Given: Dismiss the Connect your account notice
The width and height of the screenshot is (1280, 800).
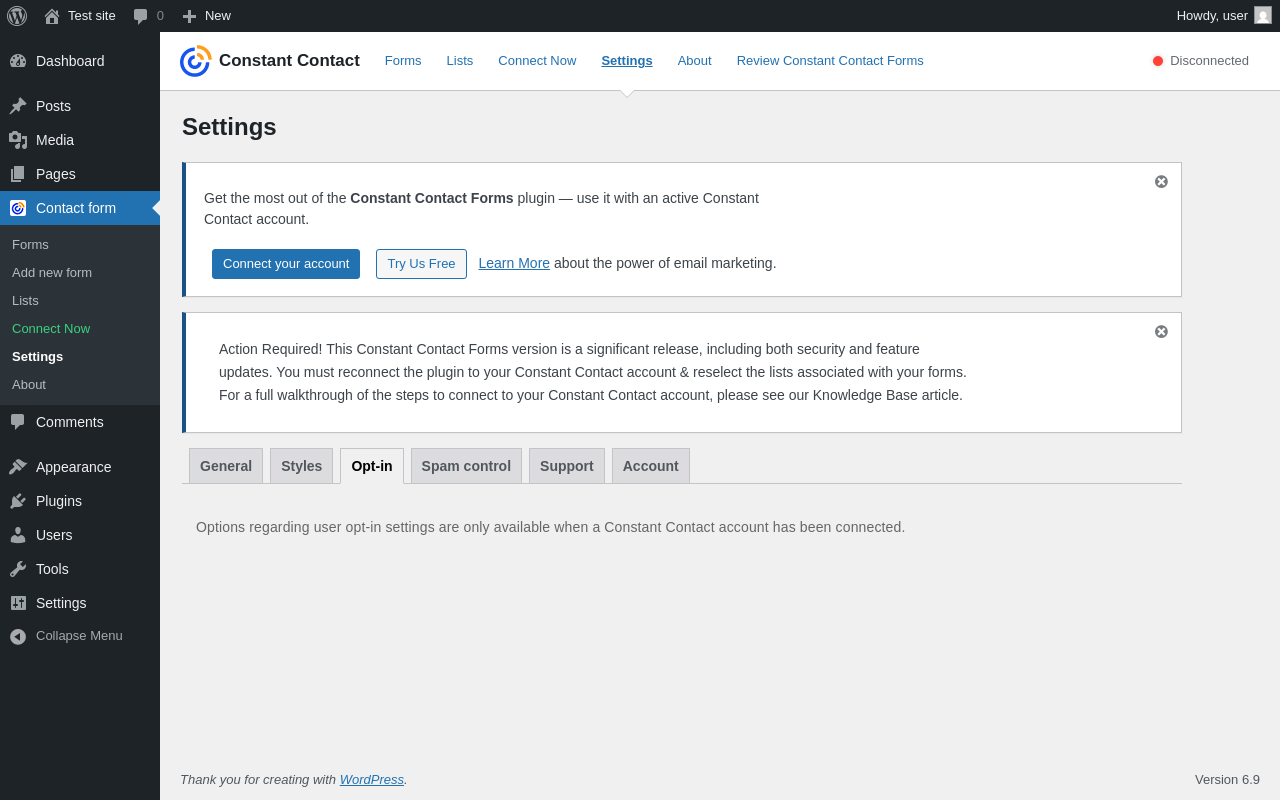Looking at the screenshot, I should point(1161,182).
